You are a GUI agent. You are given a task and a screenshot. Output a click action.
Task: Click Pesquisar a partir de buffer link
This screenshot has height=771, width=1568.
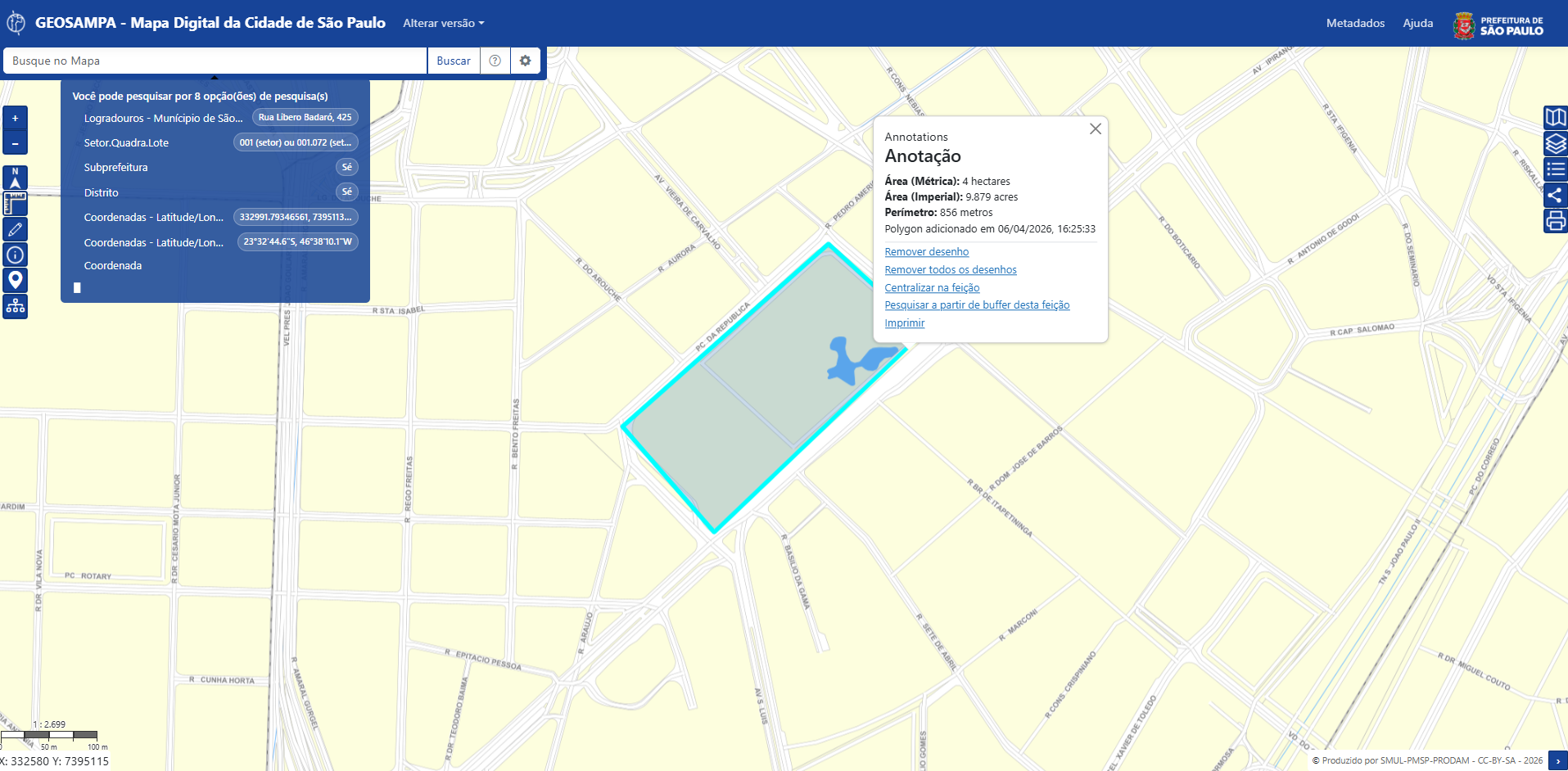tap(977, 305)
